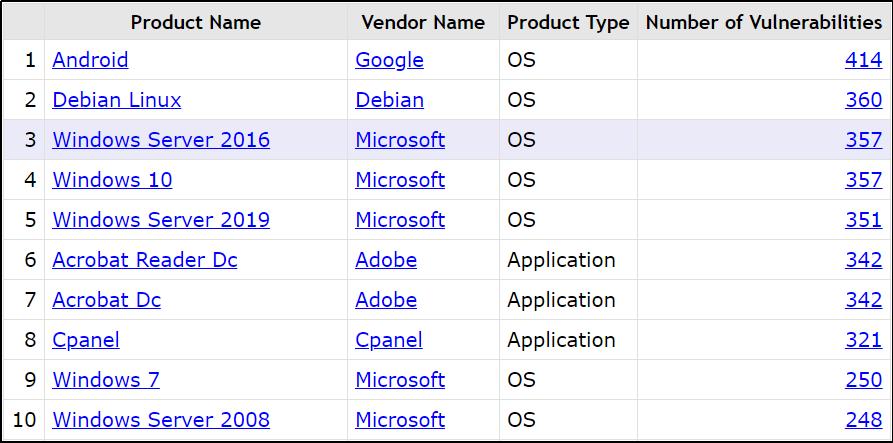Screen dimensions: 893x443
Task: Open the Acrobat Reader Dc link
Action: coord(145,260)
